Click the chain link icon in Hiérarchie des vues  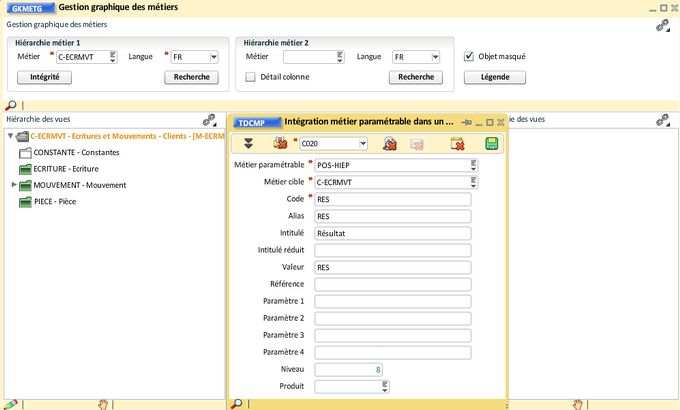[209, 119]
